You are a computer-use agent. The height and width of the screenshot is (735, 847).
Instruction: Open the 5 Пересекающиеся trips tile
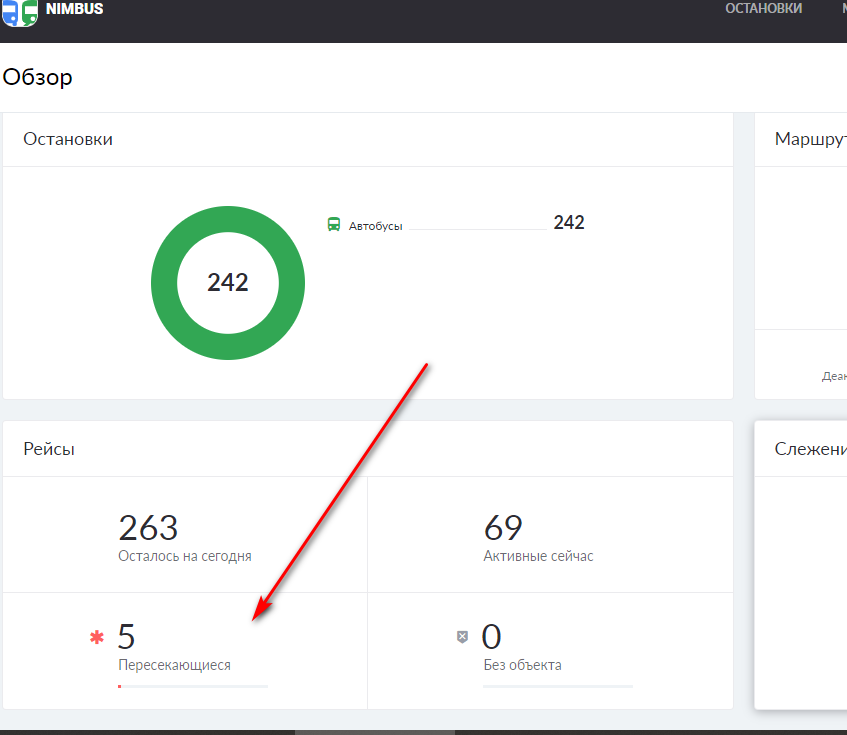[x=175, y=646]
